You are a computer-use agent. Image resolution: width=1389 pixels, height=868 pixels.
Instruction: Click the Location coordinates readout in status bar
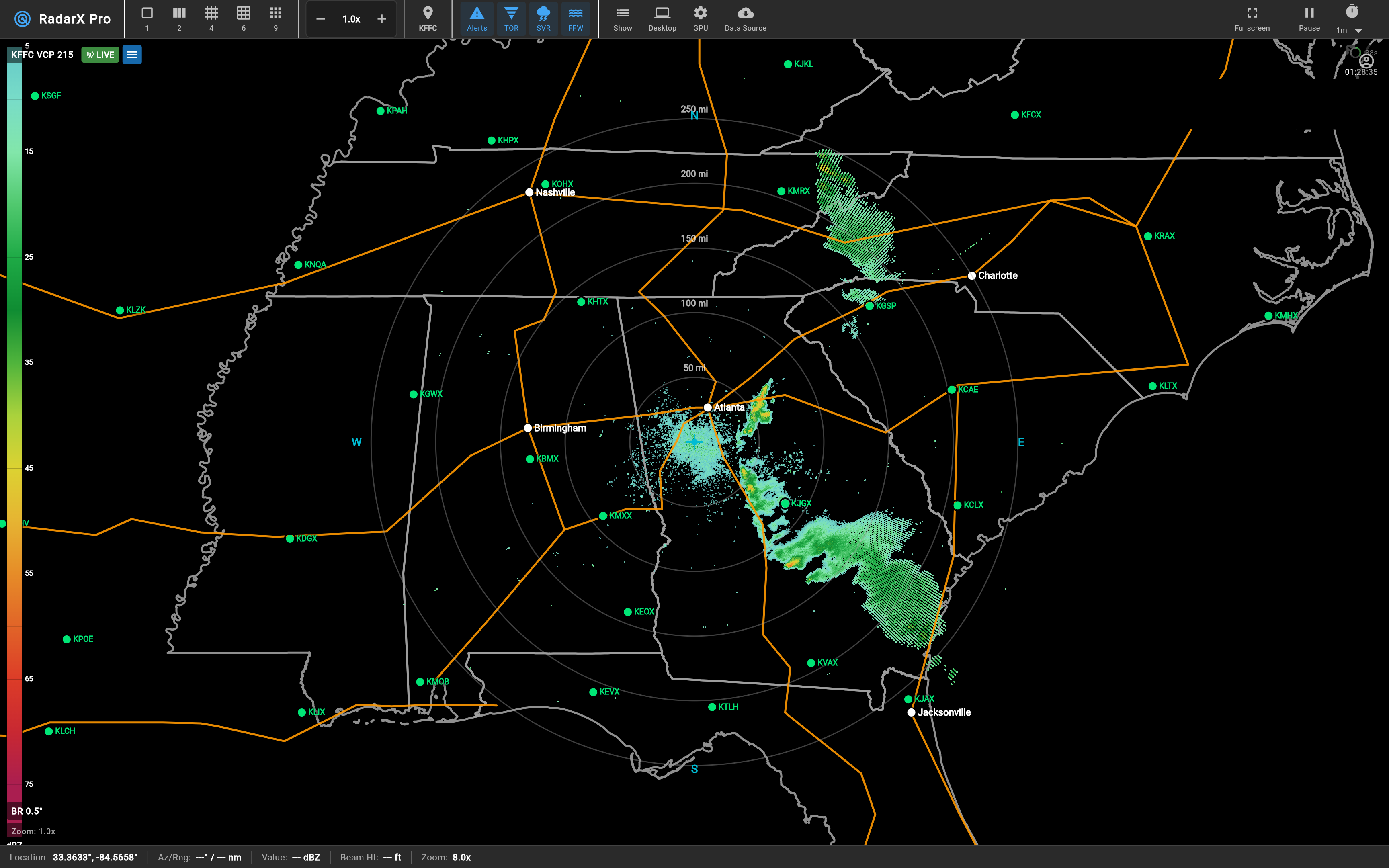pos(74,857)
